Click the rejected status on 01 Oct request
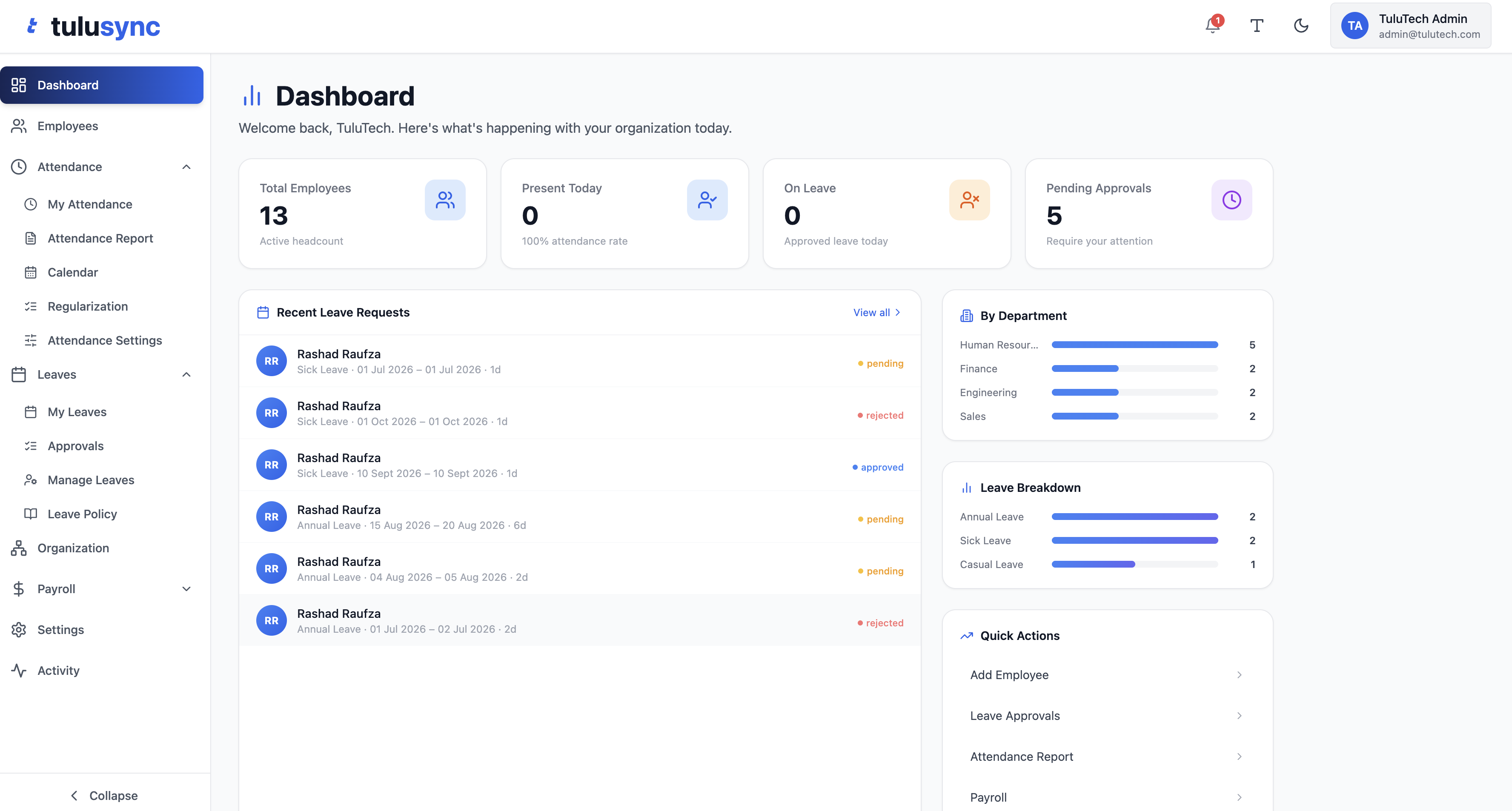The height and width of the screenshot is (811, 1512). click(x=880, y=415)
